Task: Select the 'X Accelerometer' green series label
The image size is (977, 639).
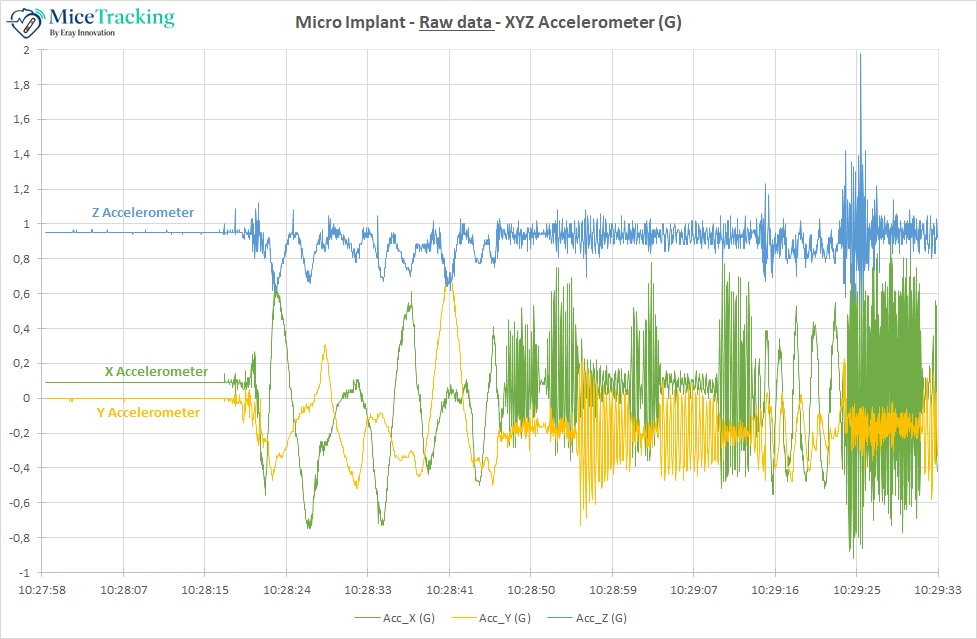Action: click(156, 371)
